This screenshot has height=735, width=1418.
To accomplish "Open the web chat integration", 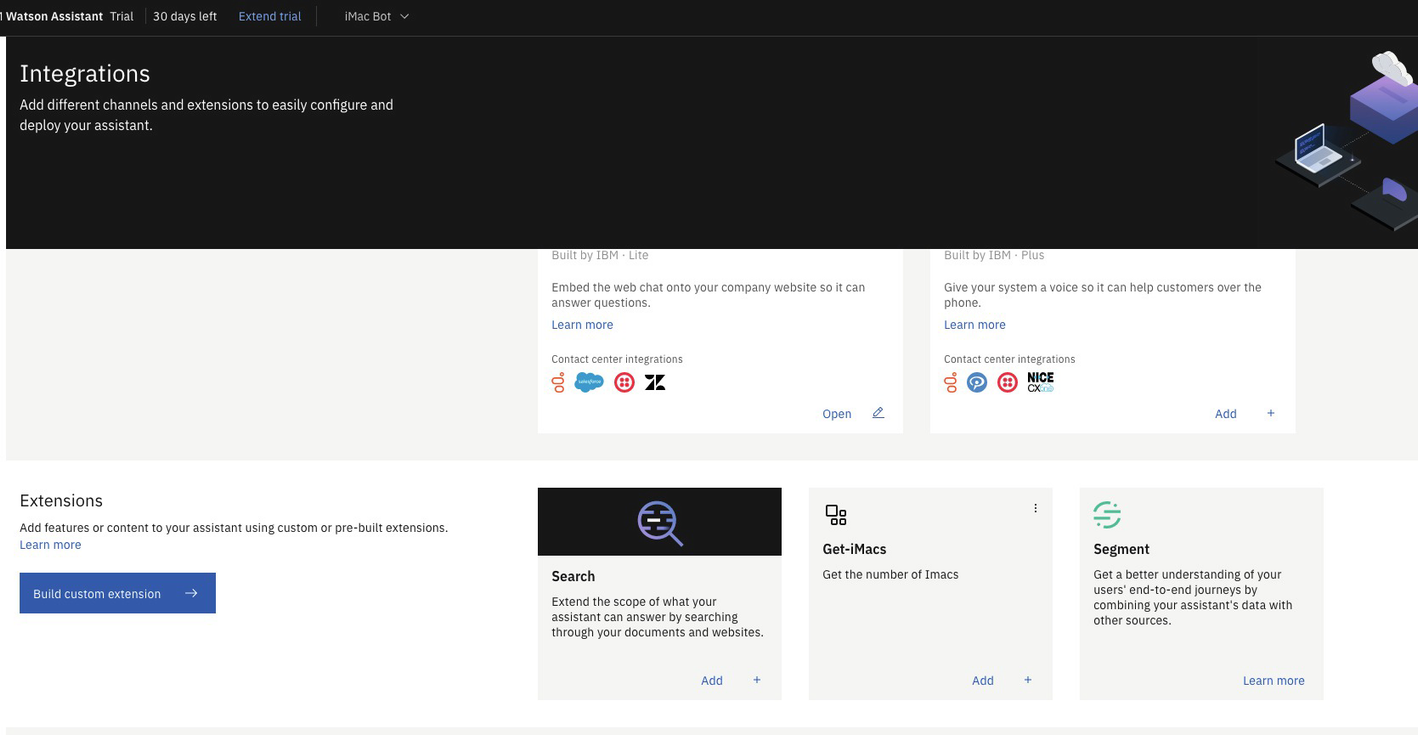I will pos(837,414).
